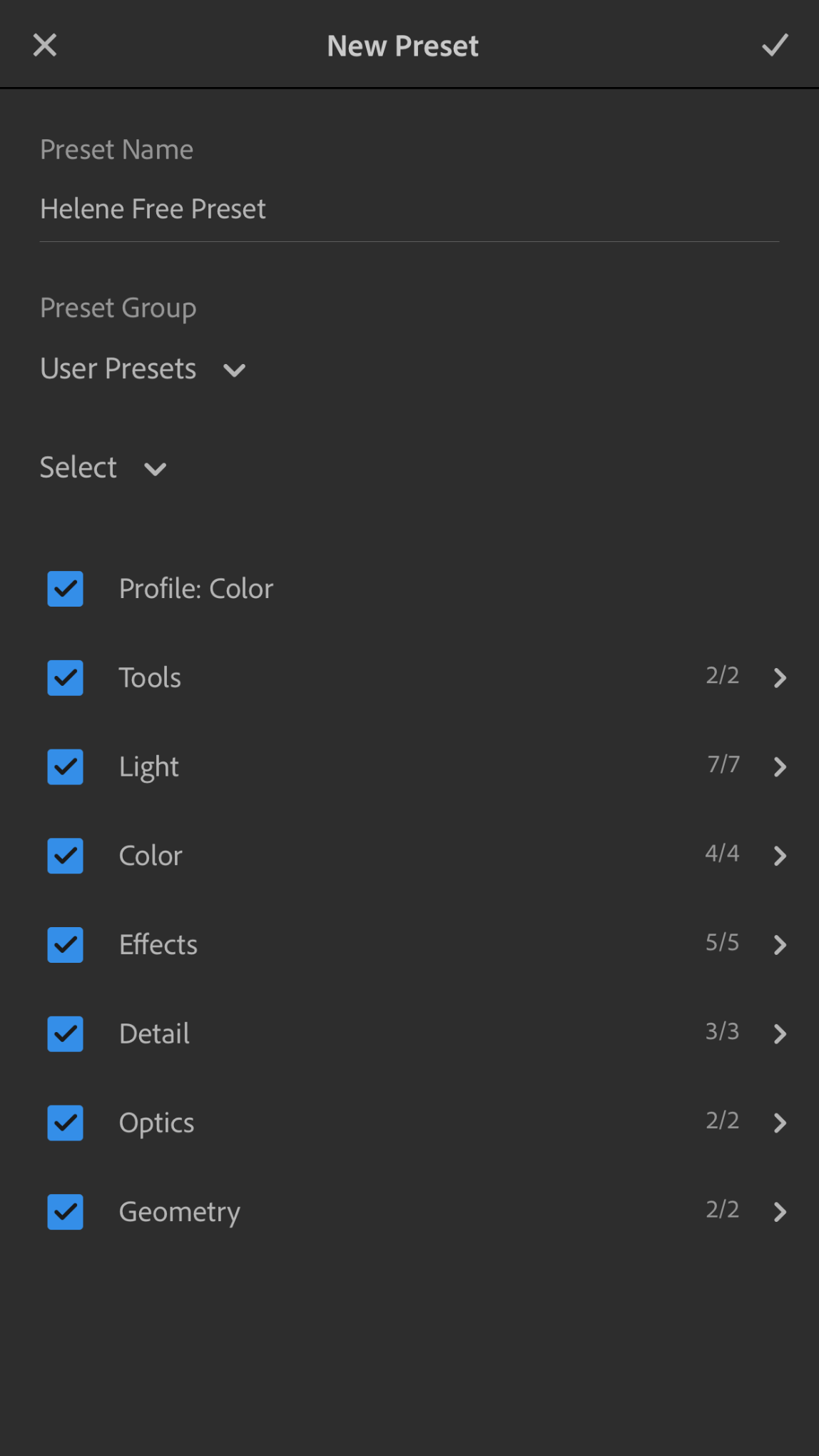Open Tools settings via chevron arrow

[780, 677]
